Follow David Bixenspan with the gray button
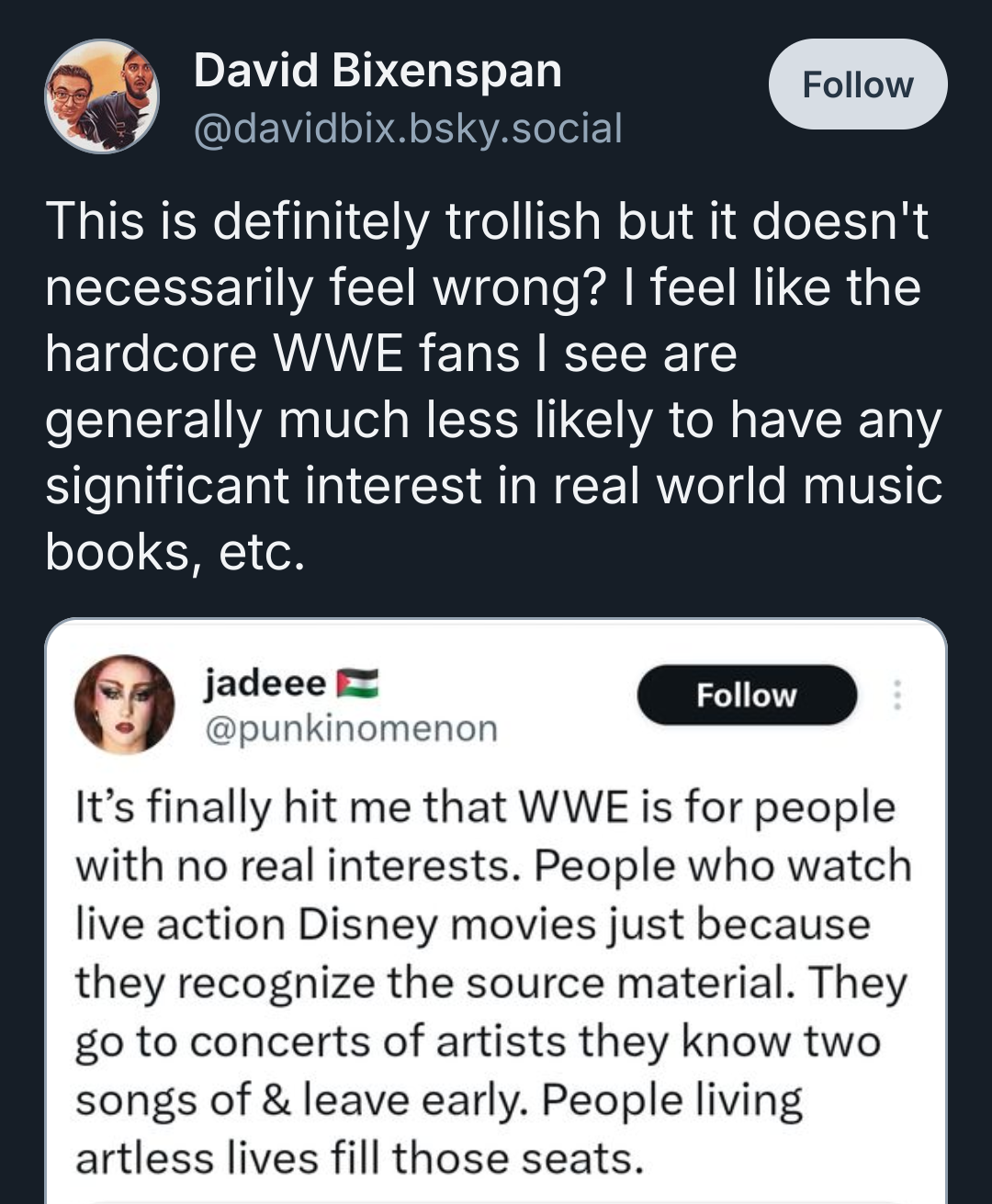Screen dimensions: 992x1204 pos(857,84)
